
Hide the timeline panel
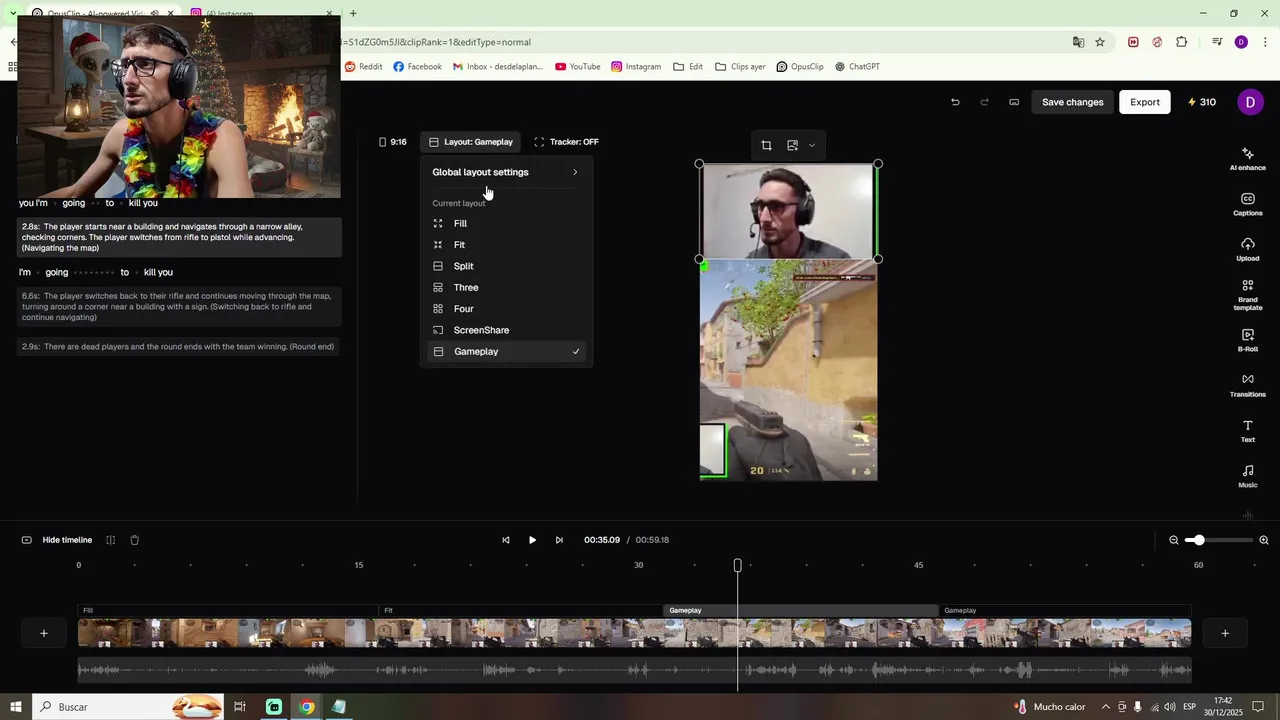coord(57,540)
